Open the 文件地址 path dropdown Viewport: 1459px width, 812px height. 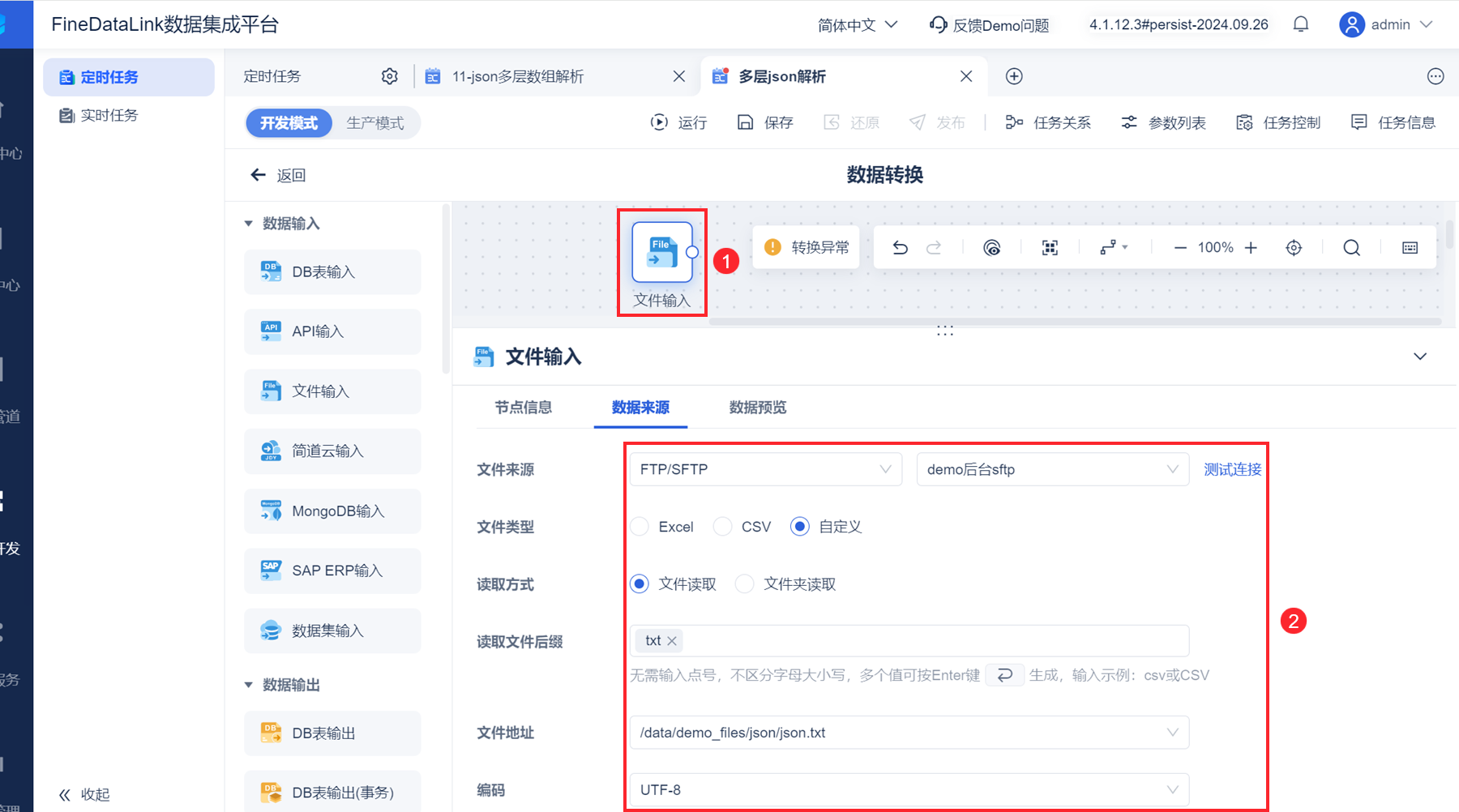(x=909, y=733)
